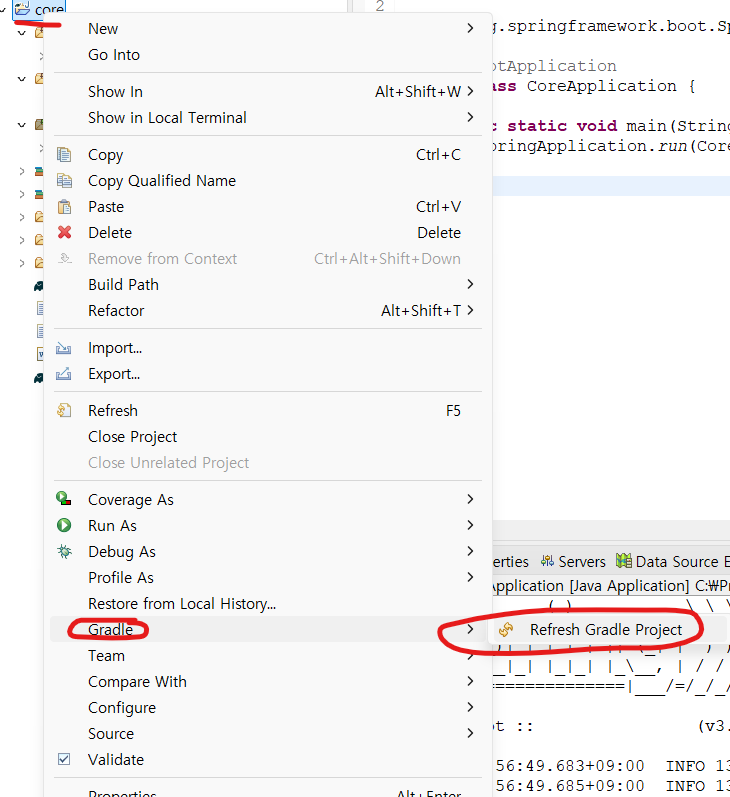This screenshot has height=797, width=730.
Task: Click the green Run As icon
Action: click(x=64, y=525)
